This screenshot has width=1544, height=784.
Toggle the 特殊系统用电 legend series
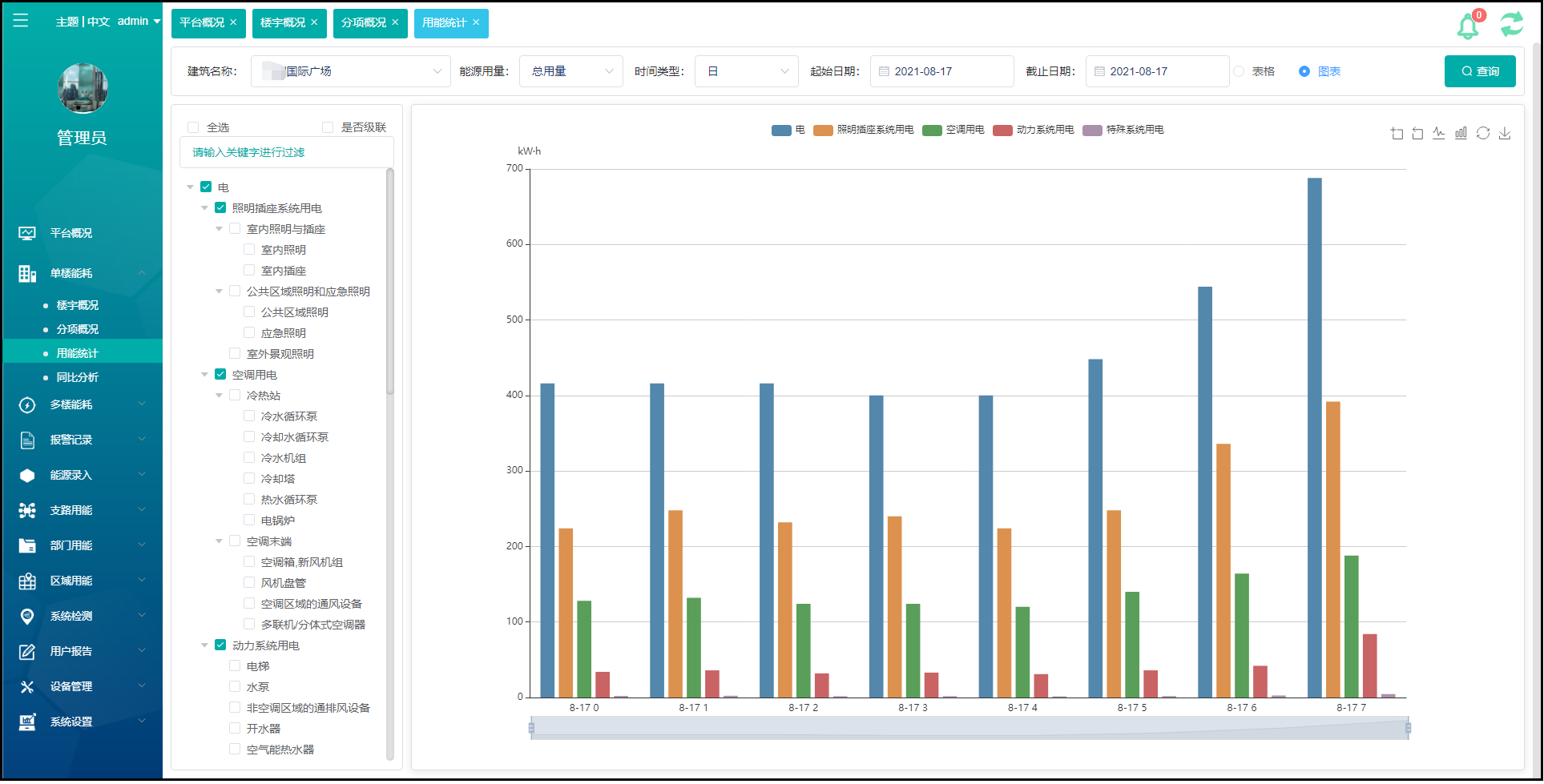pyautogui.click(x=1123, y=130)
